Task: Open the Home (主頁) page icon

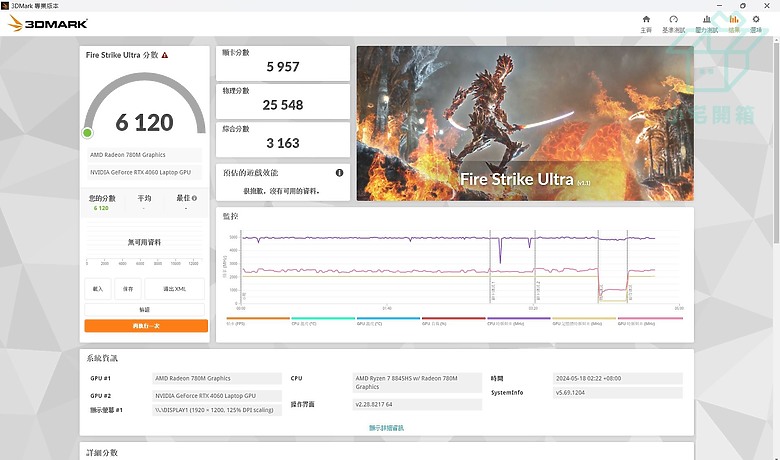Action: tap(646, 19)
